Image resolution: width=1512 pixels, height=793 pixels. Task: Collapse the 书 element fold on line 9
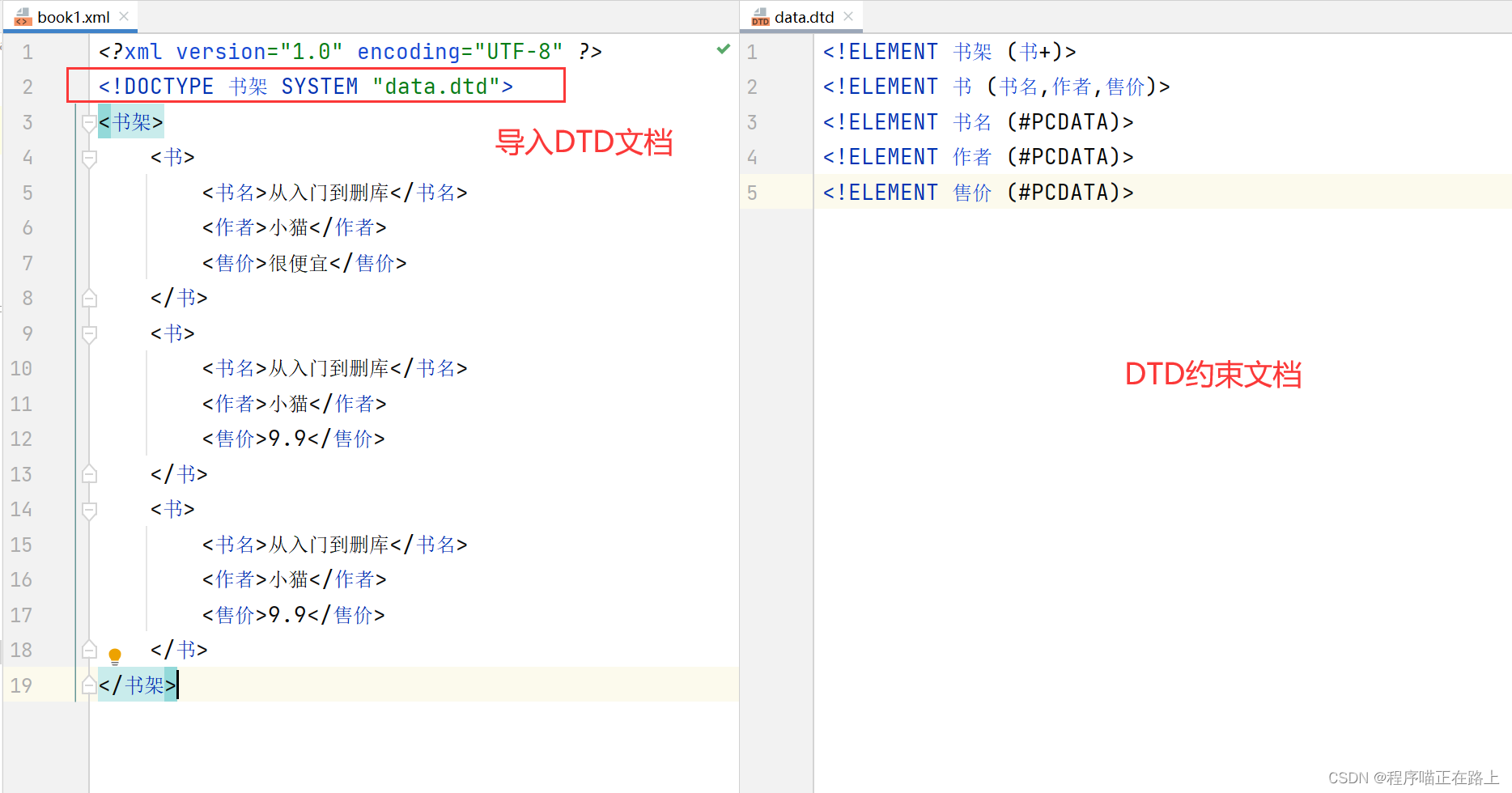pos(89,333)
